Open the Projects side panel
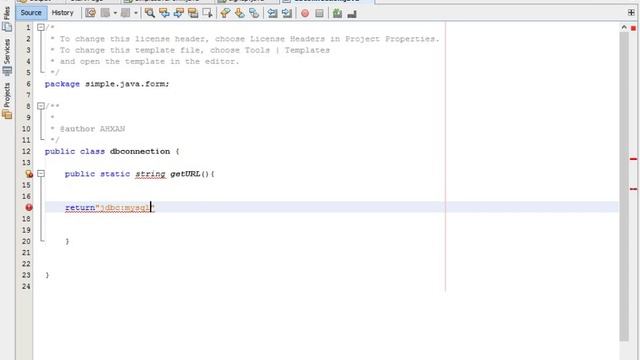The image size is (640, 360). [7, 100]
